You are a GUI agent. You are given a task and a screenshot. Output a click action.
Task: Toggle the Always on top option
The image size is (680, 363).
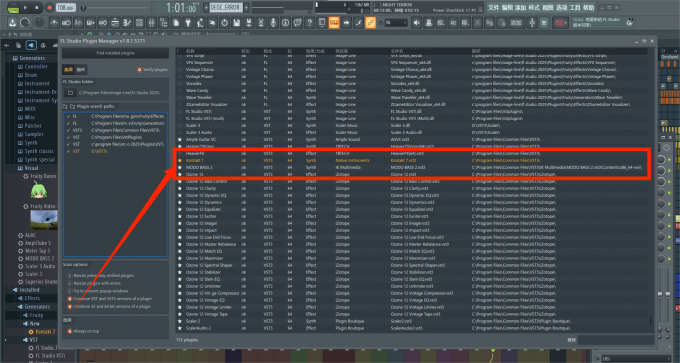point(70,331)
